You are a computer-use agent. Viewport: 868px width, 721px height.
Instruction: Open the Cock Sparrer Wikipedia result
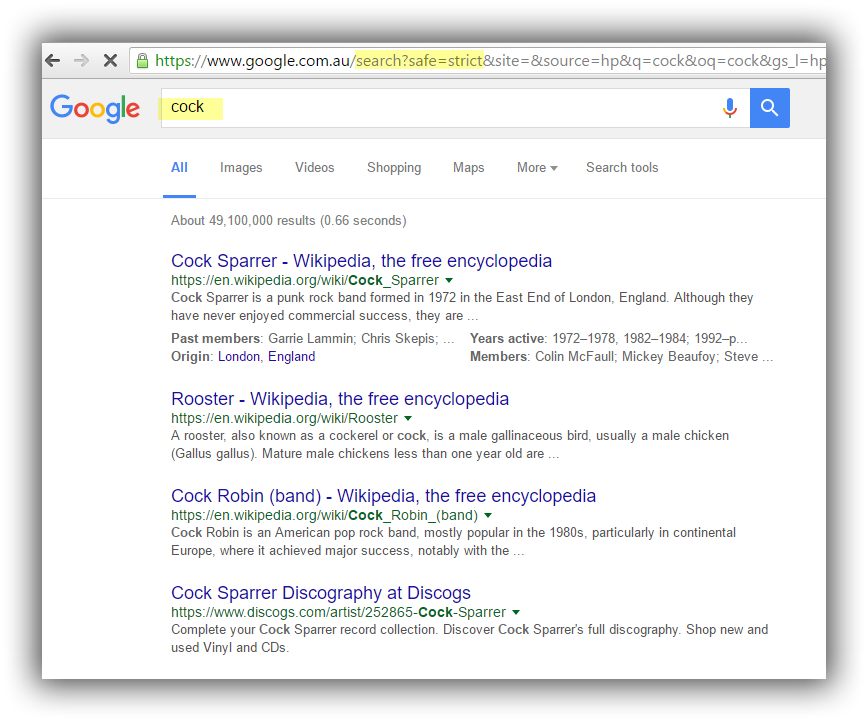pos(361,260)
